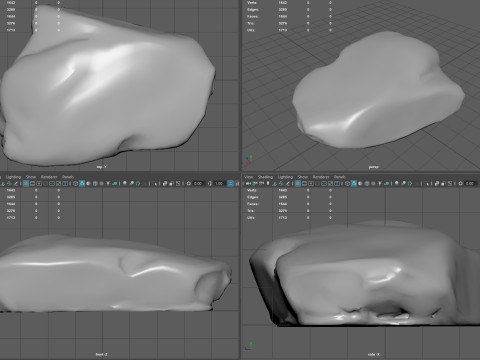480x360 pixels.
Task: Click axis orientation gizmo in persp view
Action: [249, 160]
